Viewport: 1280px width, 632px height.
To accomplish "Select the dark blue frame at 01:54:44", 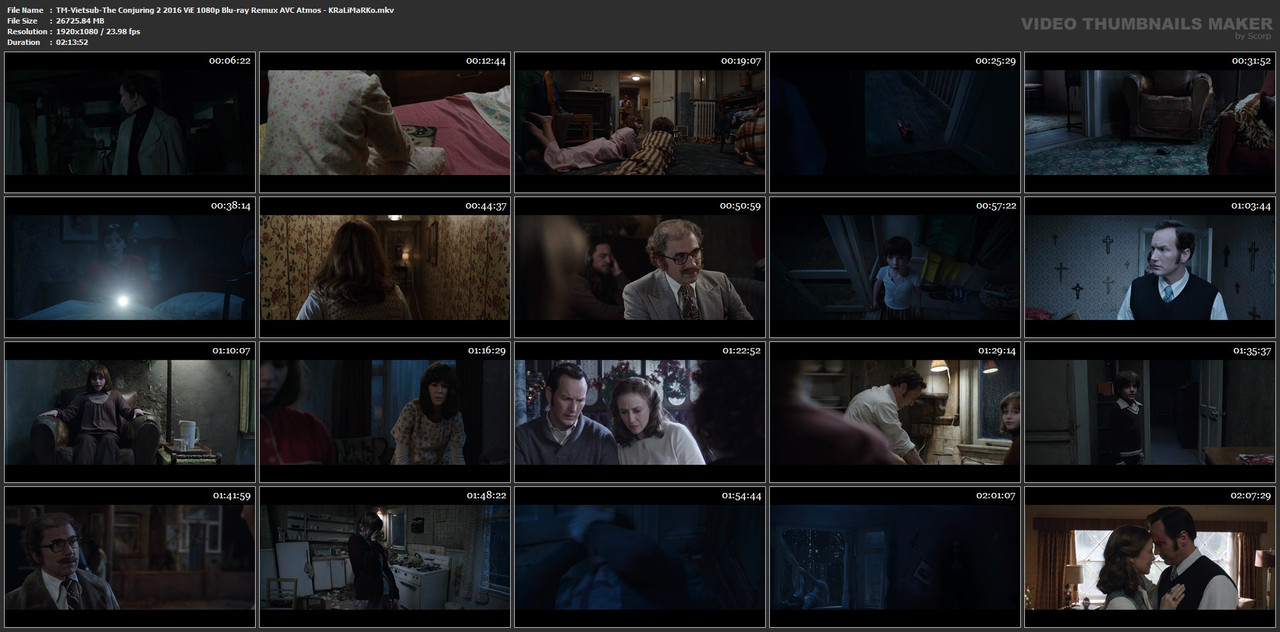I will 640,557.
